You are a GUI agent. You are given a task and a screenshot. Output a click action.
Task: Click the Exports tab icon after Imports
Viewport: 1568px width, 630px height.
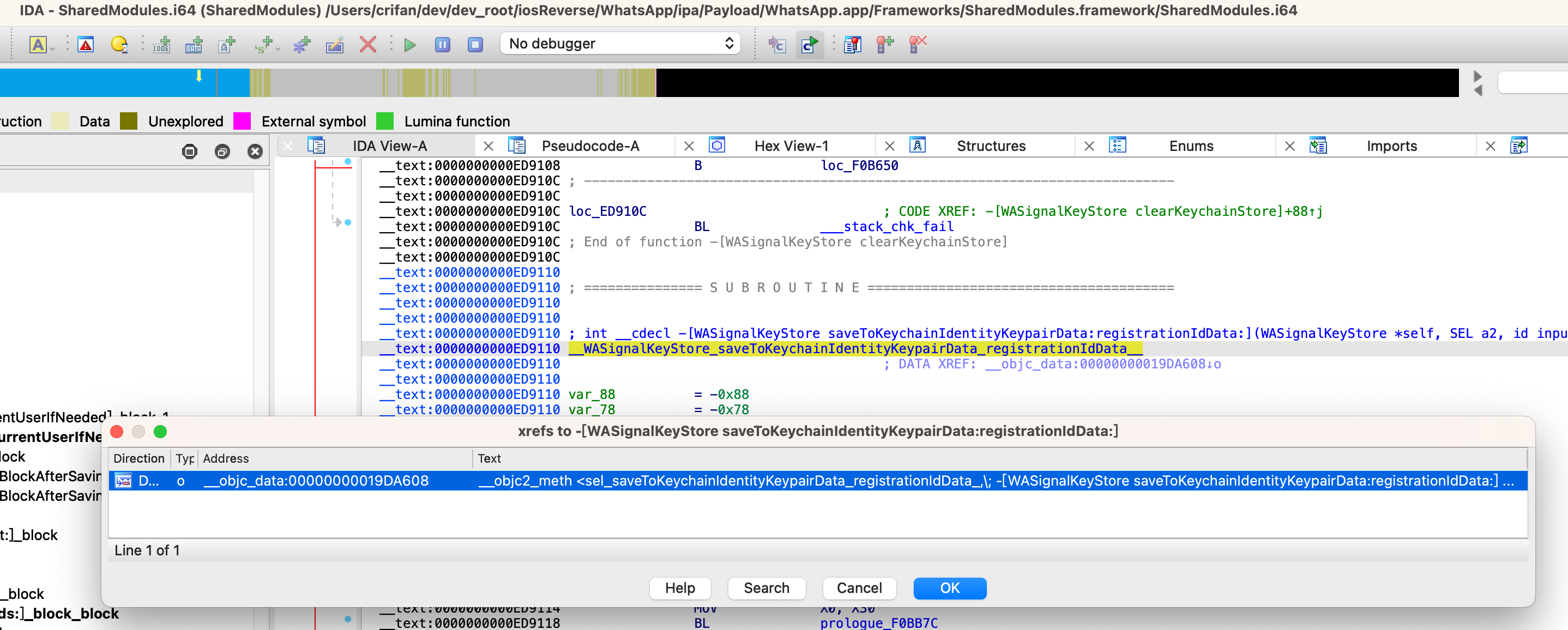pos(1519,146)
